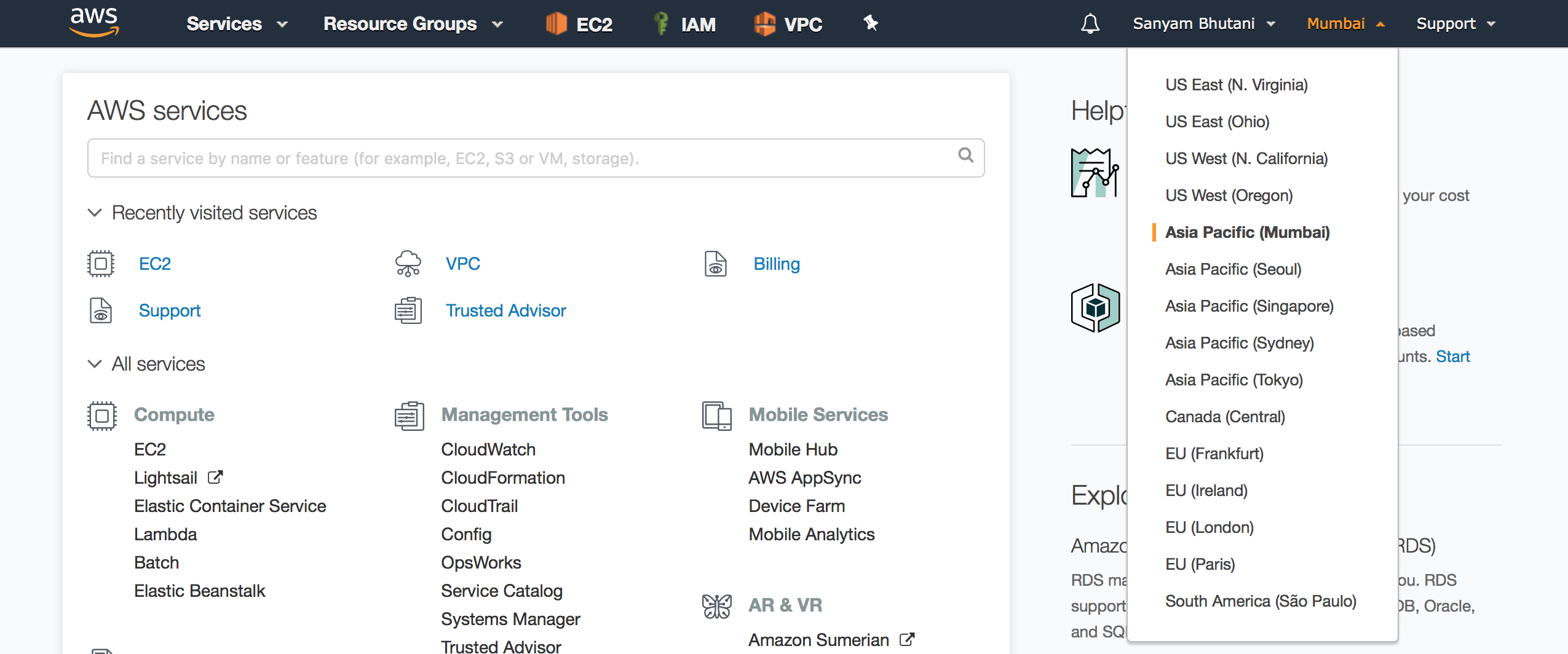This screenshot has height=654, width=1568.
Task: Select Asia Pacific (Seoul) region
Action: 1233,269
